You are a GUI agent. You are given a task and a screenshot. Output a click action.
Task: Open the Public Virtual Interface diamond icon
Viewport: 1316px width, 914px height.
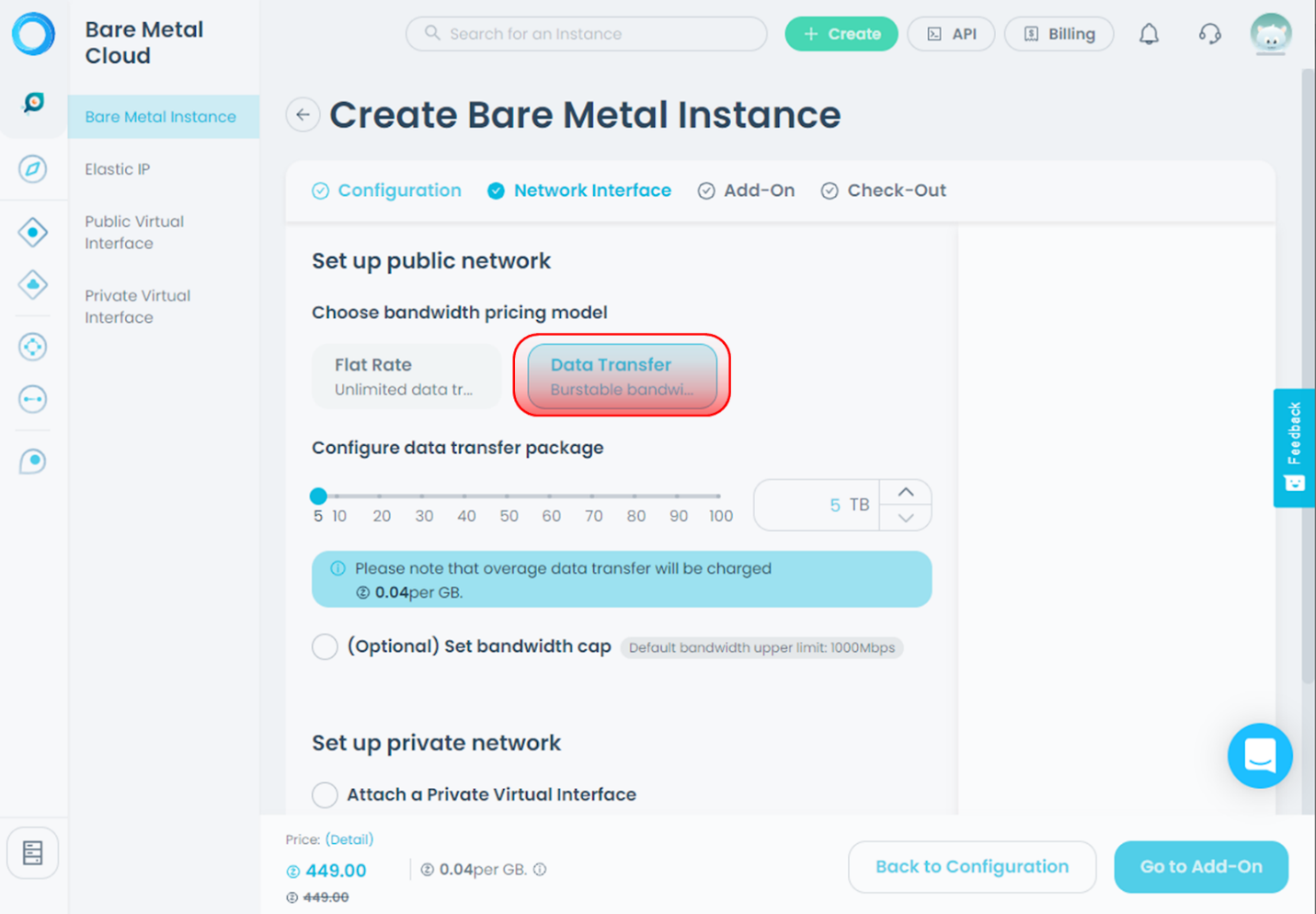point(32,232)
